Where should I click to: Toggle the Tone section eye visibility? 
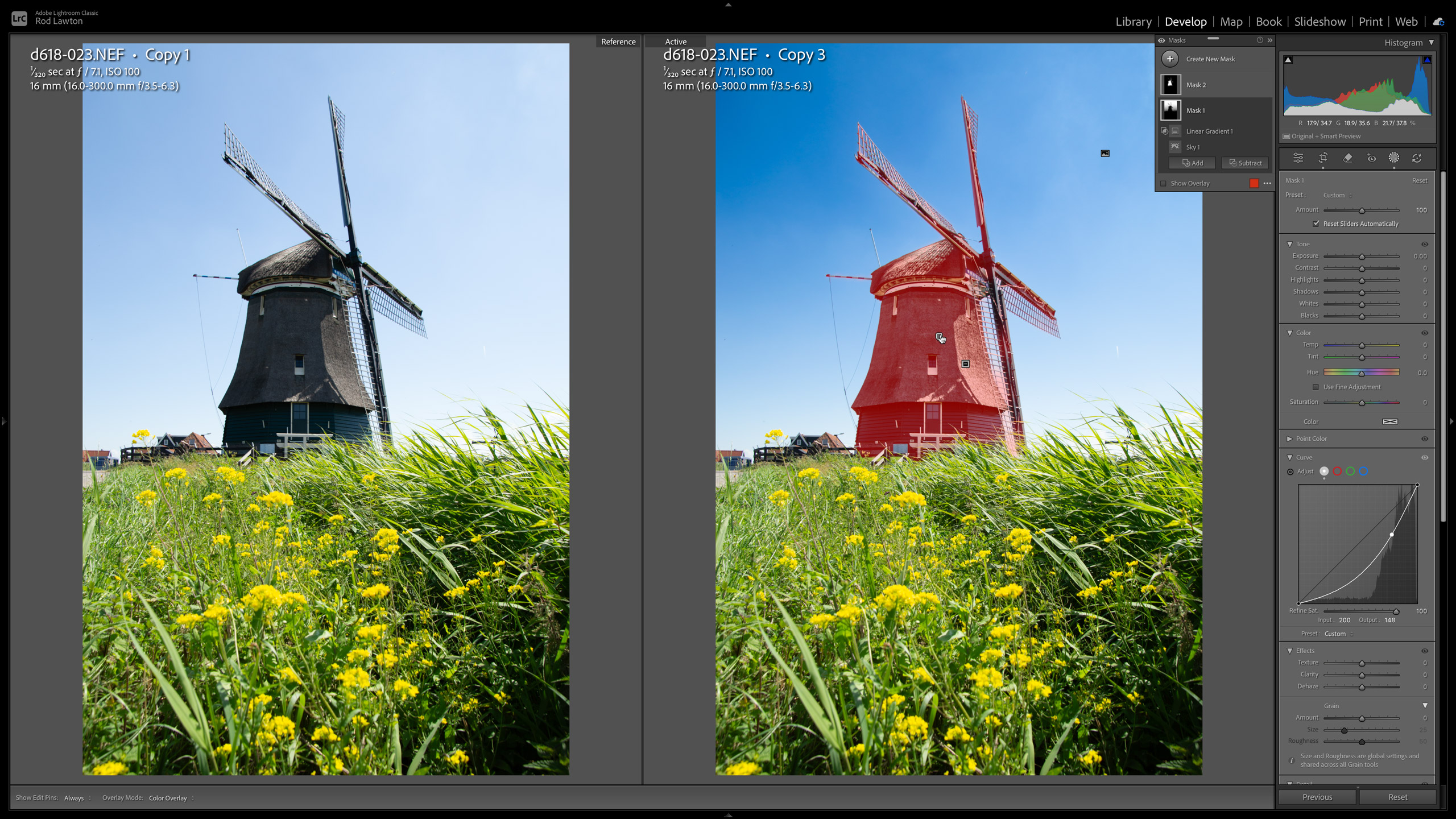point(1425,244)
